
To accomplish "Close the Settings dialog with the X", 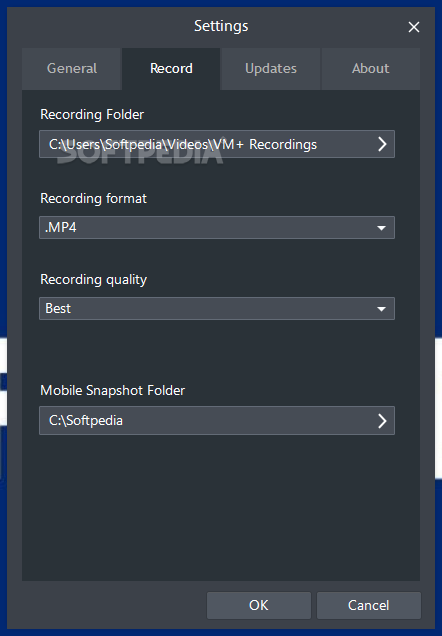I will (x=414, y=27).
